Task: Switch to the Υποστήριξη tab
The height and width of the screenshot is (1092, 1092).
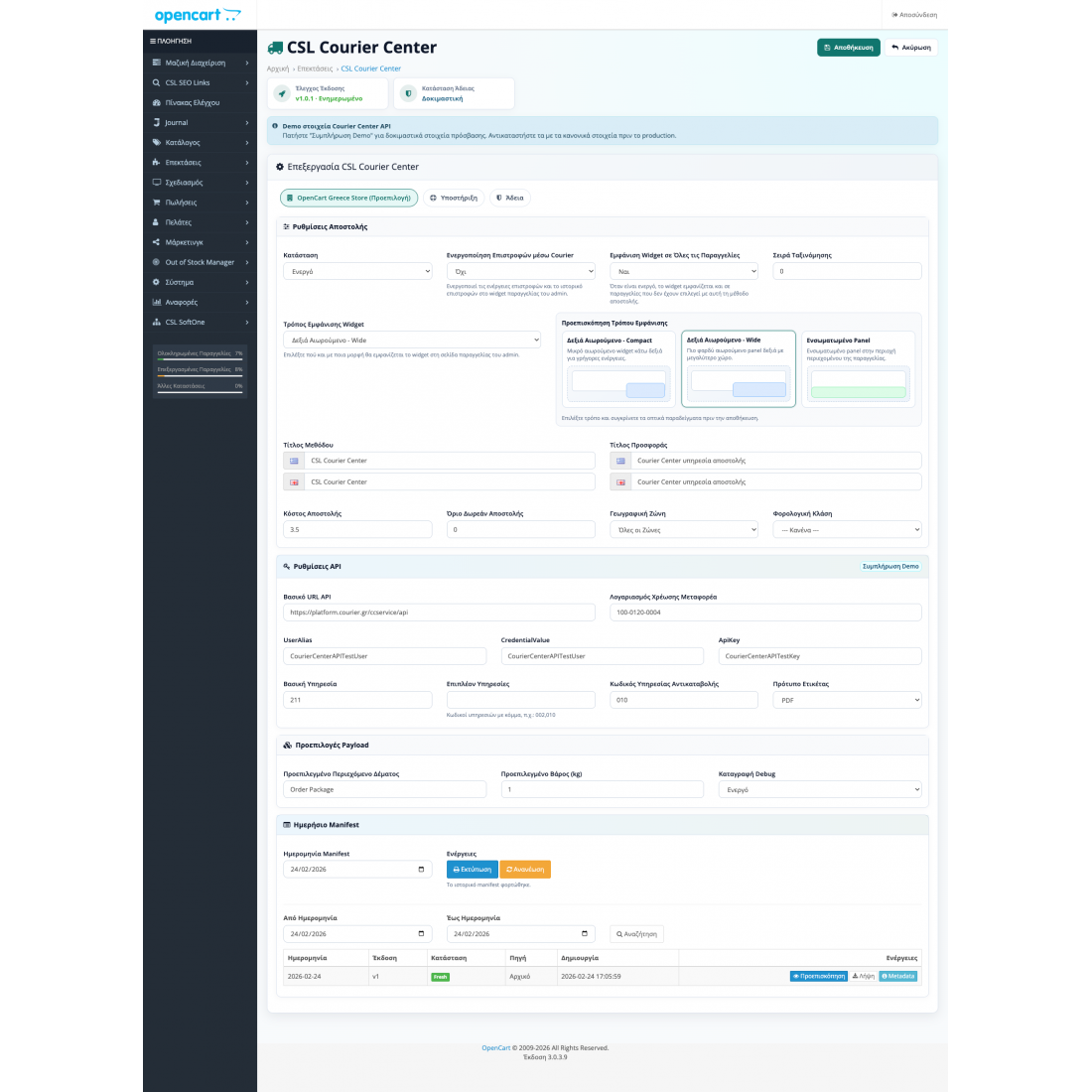Action: 454,198
